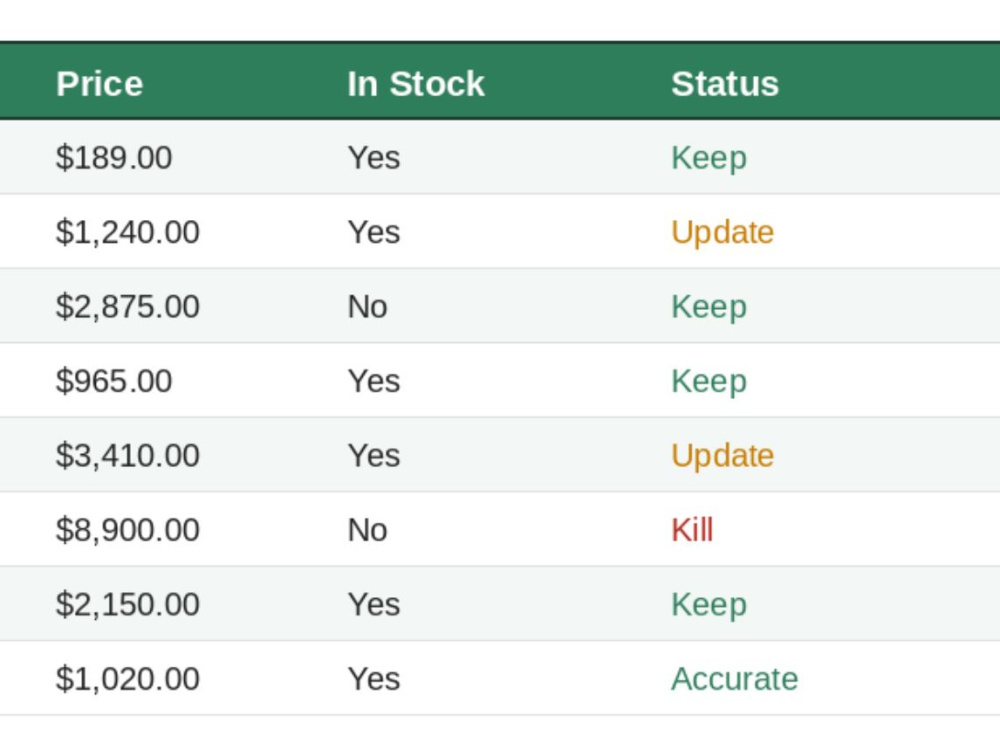Select the $3,410.00 price cell

(x=128, y=455)
